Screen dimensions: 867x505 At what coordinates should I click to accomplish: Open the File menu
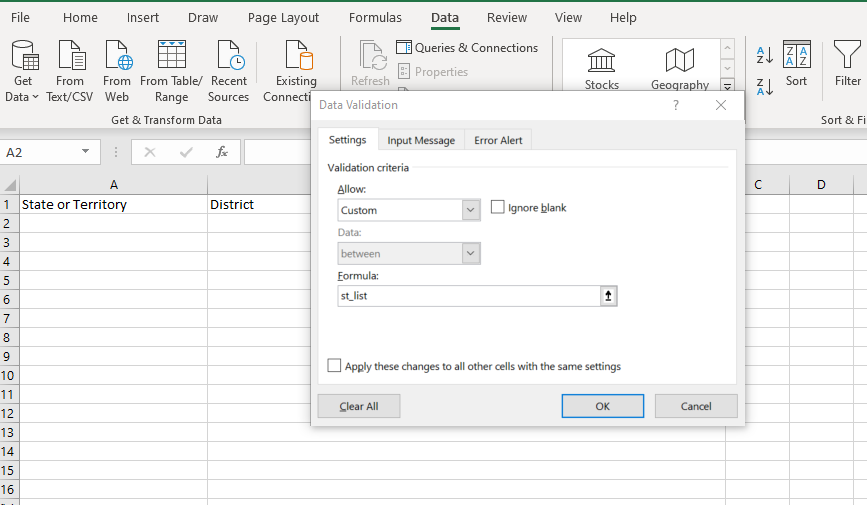[20, 18]
